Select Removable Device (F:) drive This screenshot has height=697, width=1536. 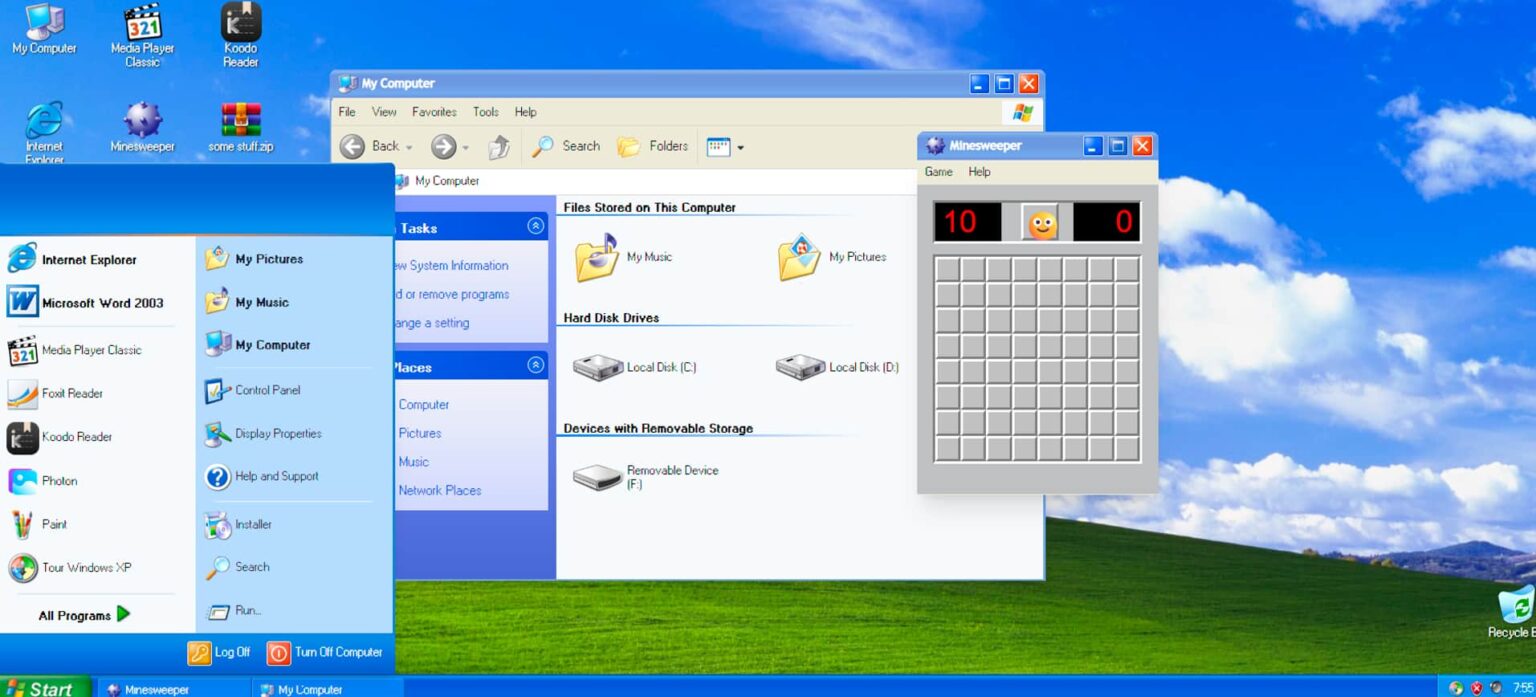[646, 477]
